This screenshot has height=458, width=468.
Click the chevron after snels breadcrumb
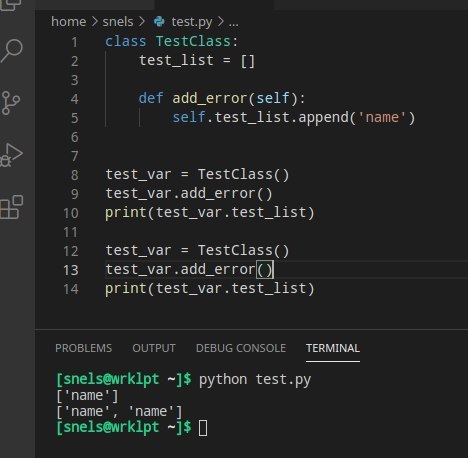142,22
